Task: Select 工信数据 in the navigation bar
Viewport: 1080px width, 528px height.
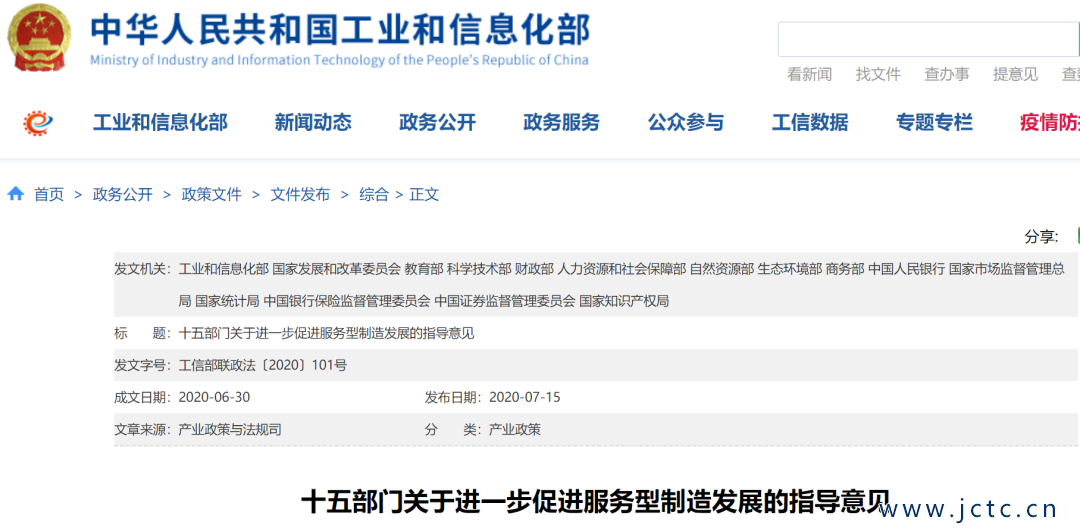Action: point(809,123)
